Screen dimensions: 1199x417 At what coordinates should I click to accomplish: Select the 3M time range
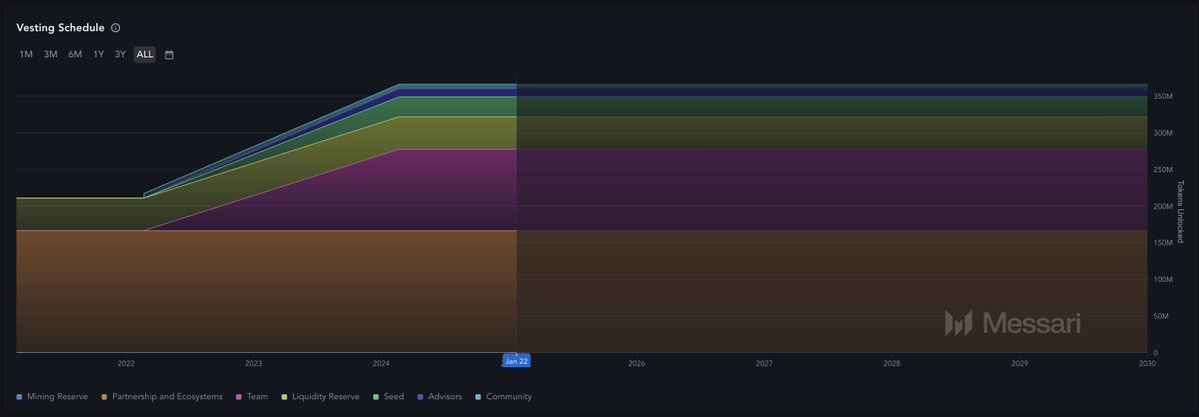pyautogui.click(x=50, y=54)
